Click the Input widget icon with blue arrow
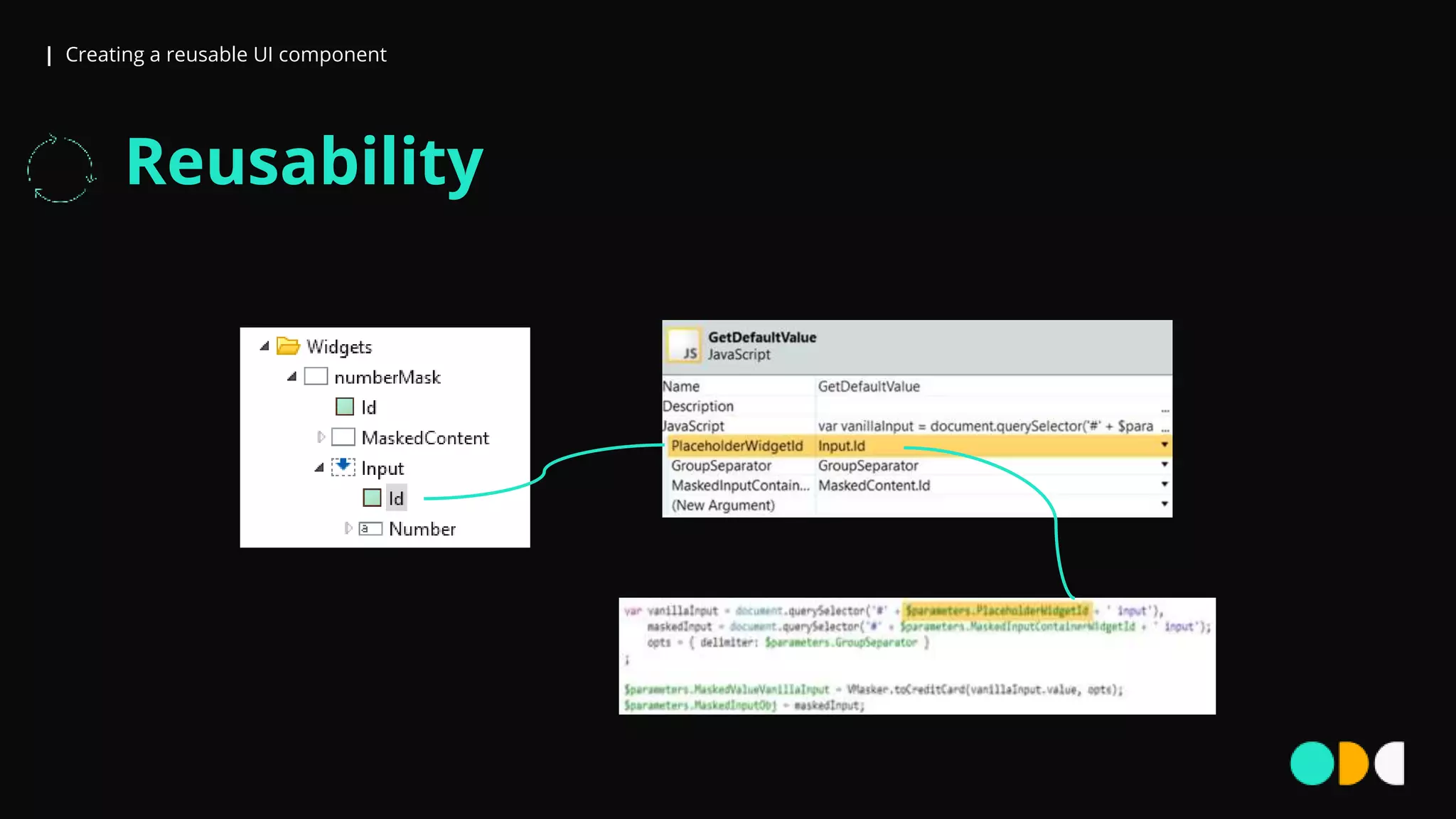The width and height of the screenshot is (1456, 819). (343, 467)
